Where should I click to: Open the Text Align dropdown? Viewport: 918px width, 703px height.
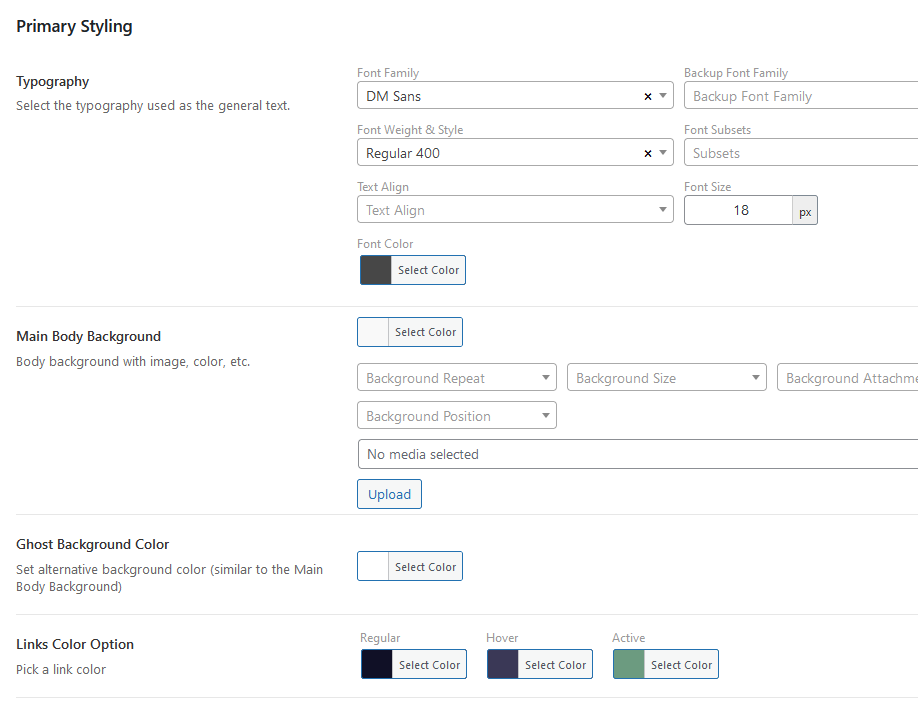pyautogui.click(x=663, y=210)
